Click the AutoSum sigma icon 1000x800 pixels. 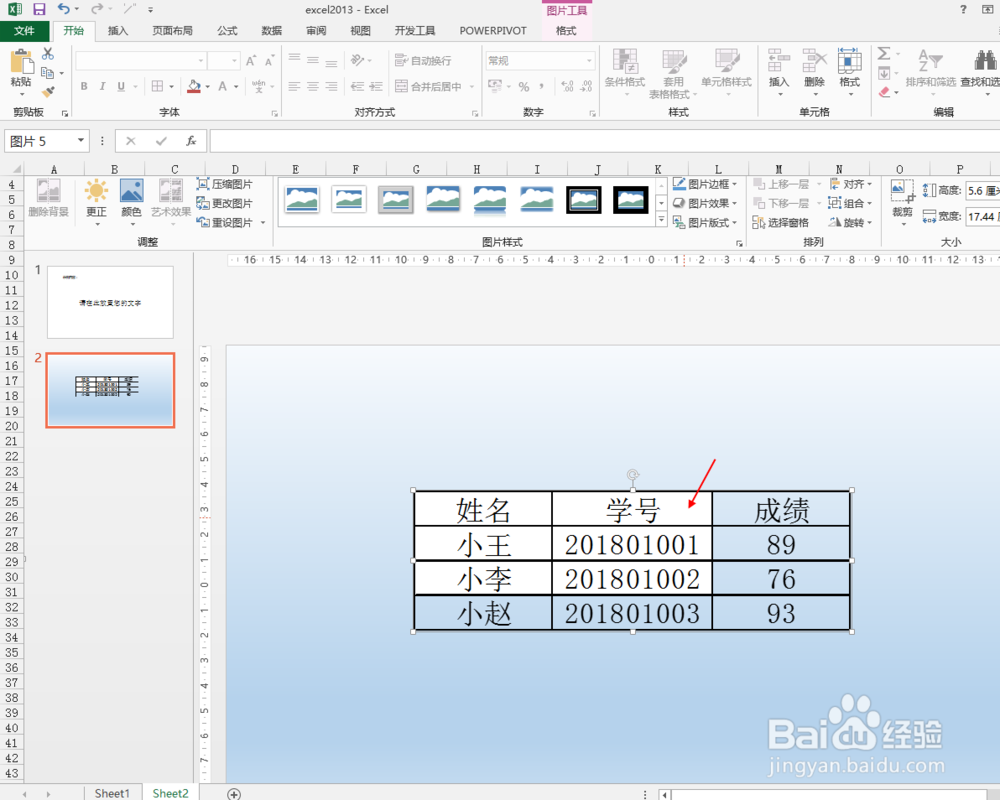884,54
